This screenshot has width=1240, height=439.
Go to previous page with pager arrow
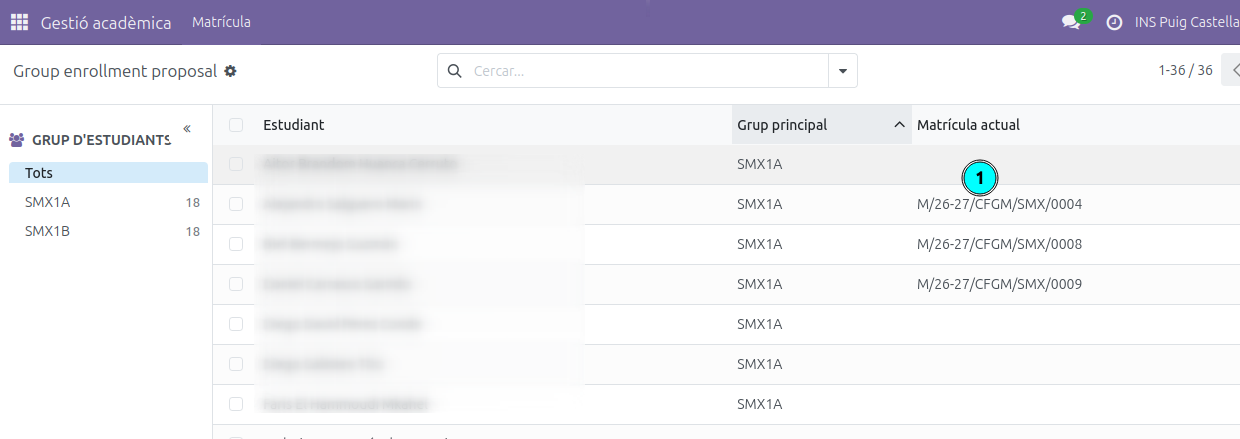[x=1232, y=71]
